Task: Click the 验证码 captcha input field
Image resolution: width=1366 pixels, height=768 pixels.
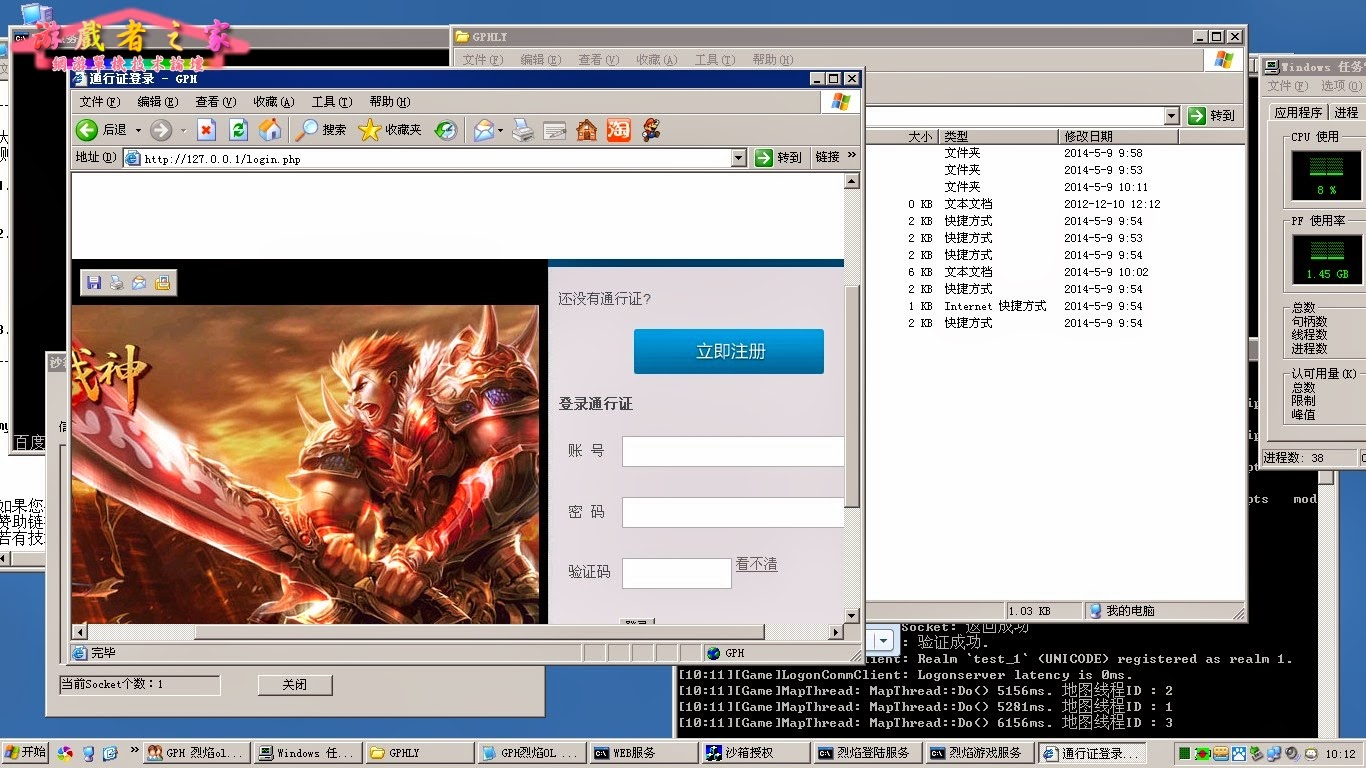Action: tap(677, 573)
